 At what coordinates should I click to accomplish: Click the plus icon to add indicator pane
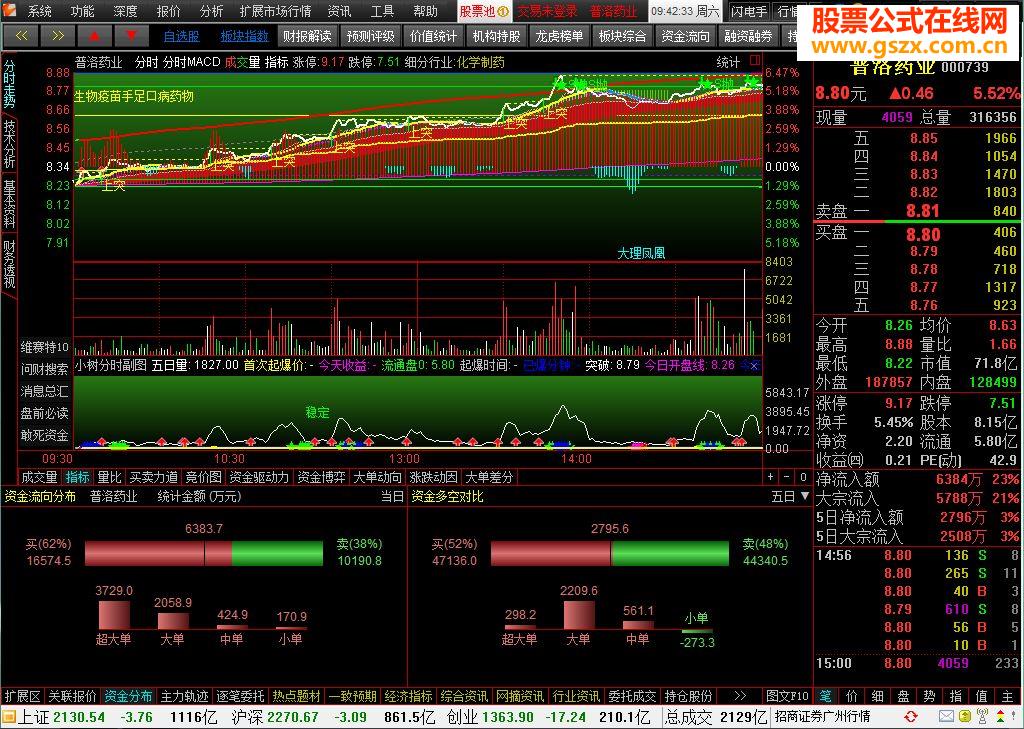tap(771, 477)
